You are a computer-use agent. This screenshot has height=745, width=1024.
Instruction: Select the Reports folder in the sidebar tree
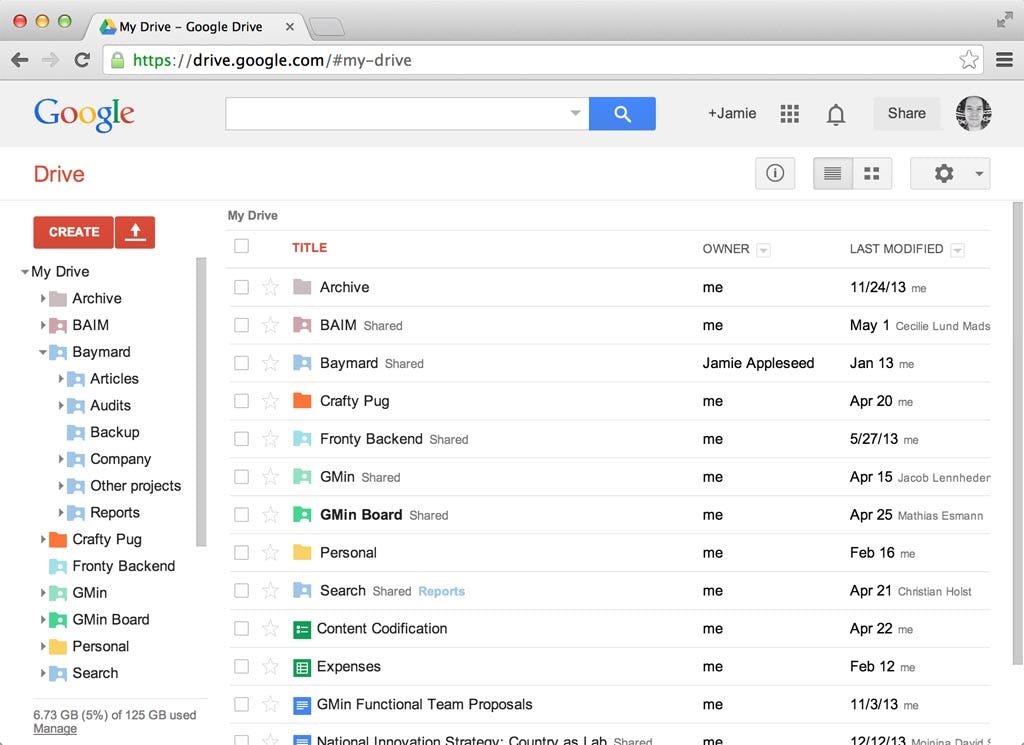[x=115, y=512]
